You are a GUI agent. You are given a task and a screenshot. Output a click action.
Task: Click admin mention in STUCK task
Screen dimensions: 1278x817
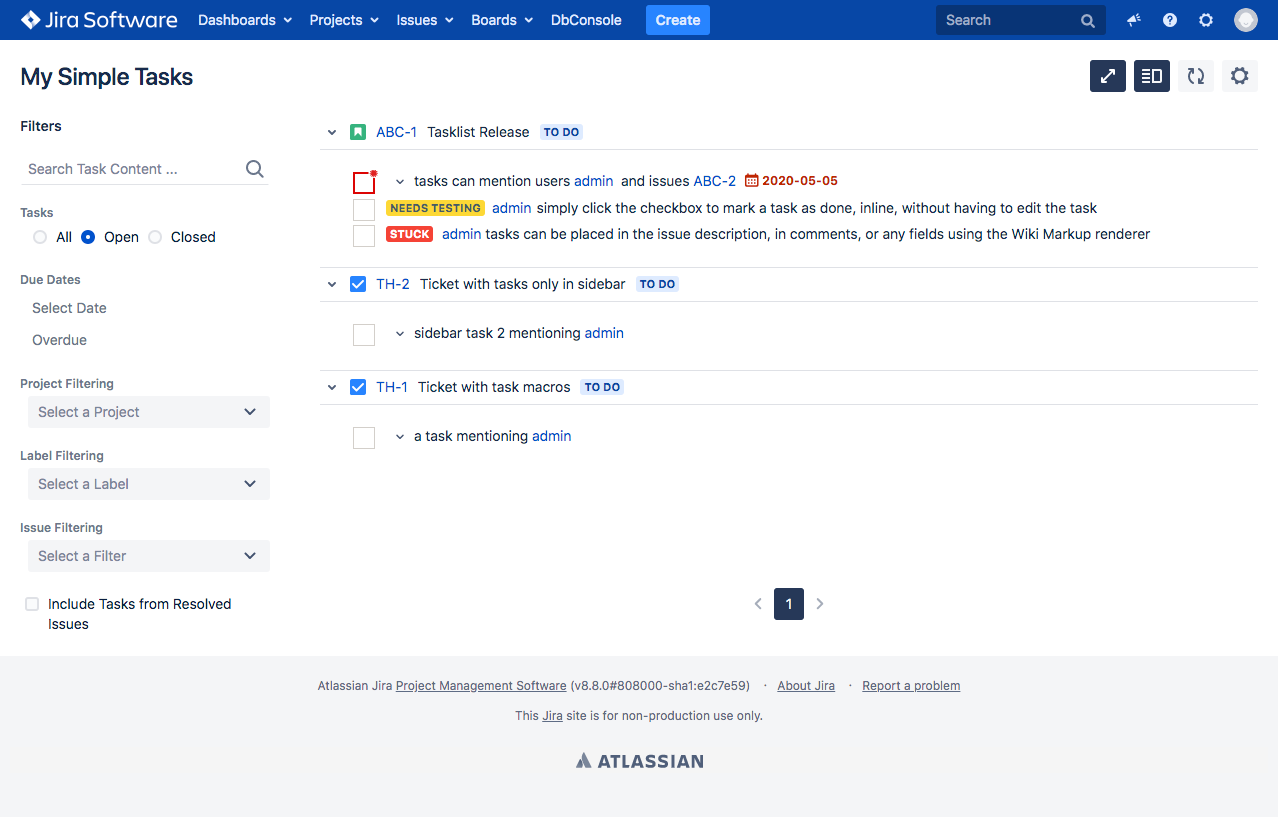click(462, 234)
